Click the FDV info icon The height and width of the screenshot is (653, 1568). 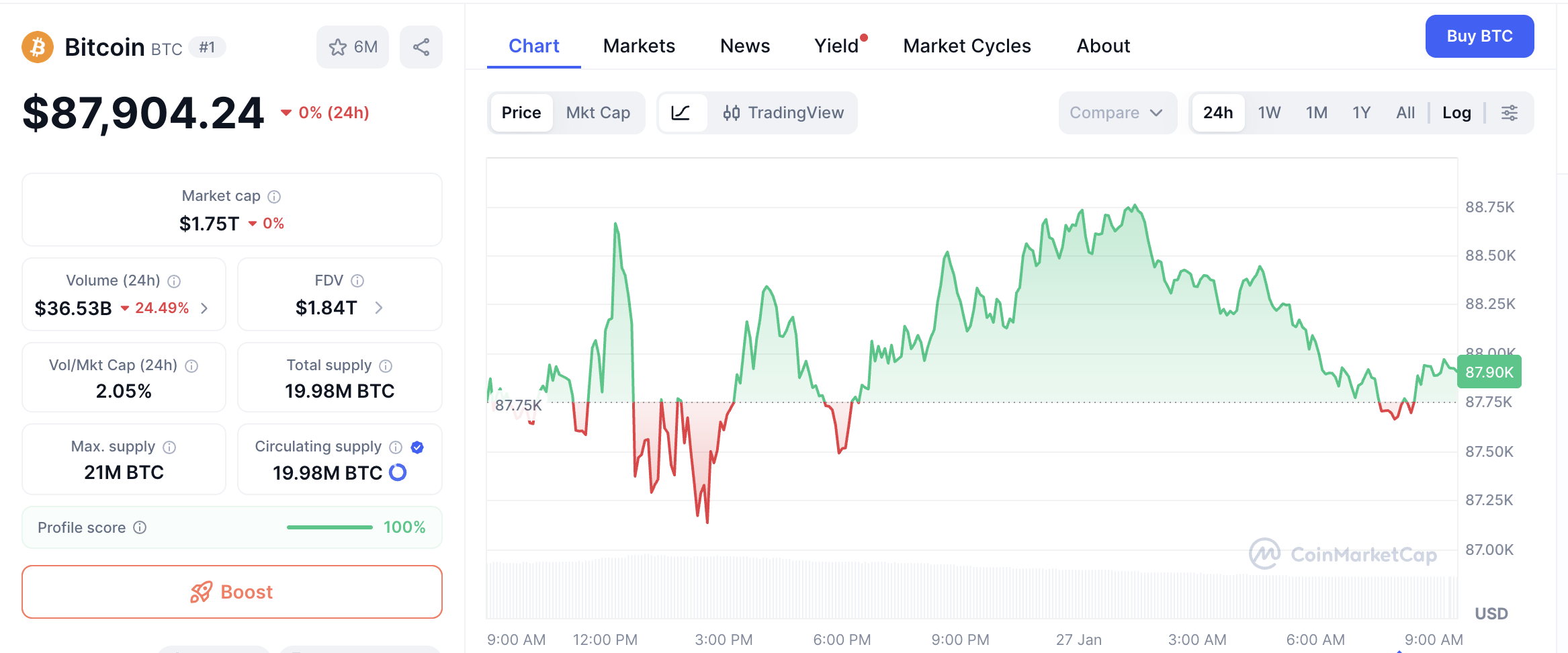[357, 281]
